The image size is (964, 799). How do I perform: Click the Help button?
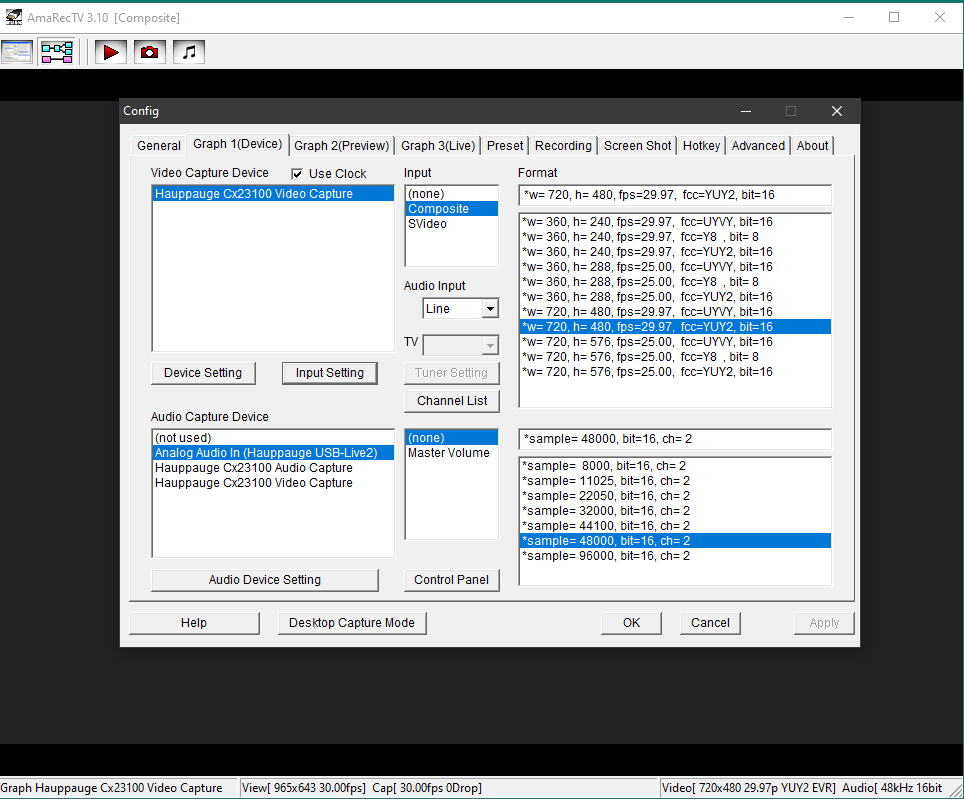pos(194,623)
